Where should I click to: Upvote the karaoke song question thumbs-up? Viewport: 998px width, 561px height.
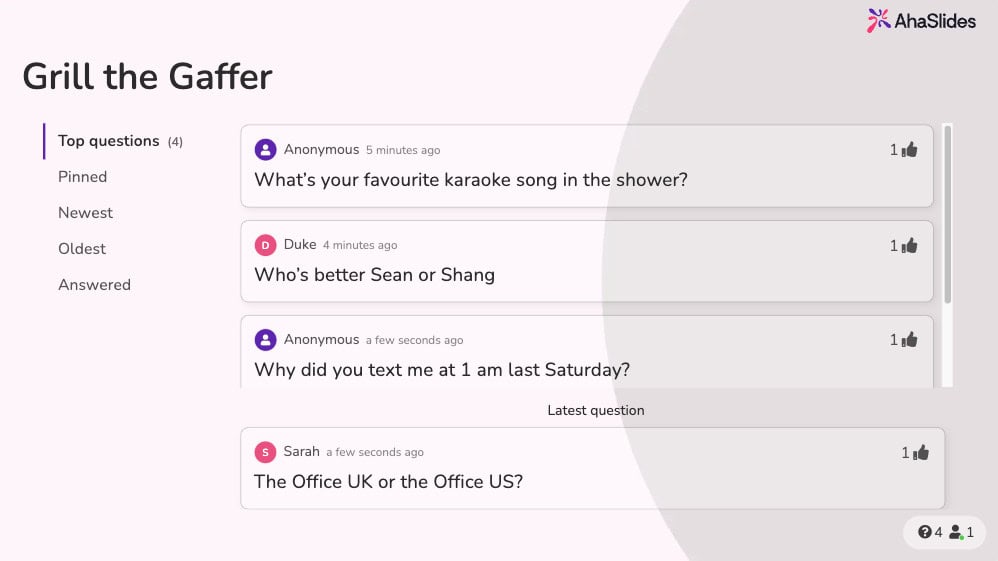(910, 150)
